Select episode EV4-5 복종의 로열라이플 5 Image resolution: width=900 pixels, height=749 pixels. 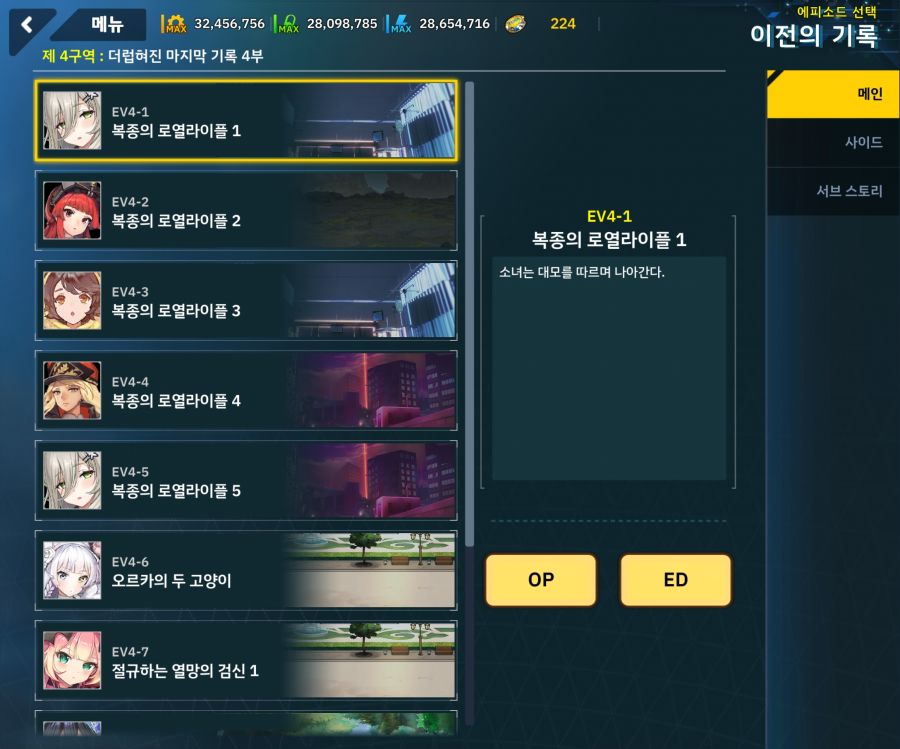pos(246,481)
